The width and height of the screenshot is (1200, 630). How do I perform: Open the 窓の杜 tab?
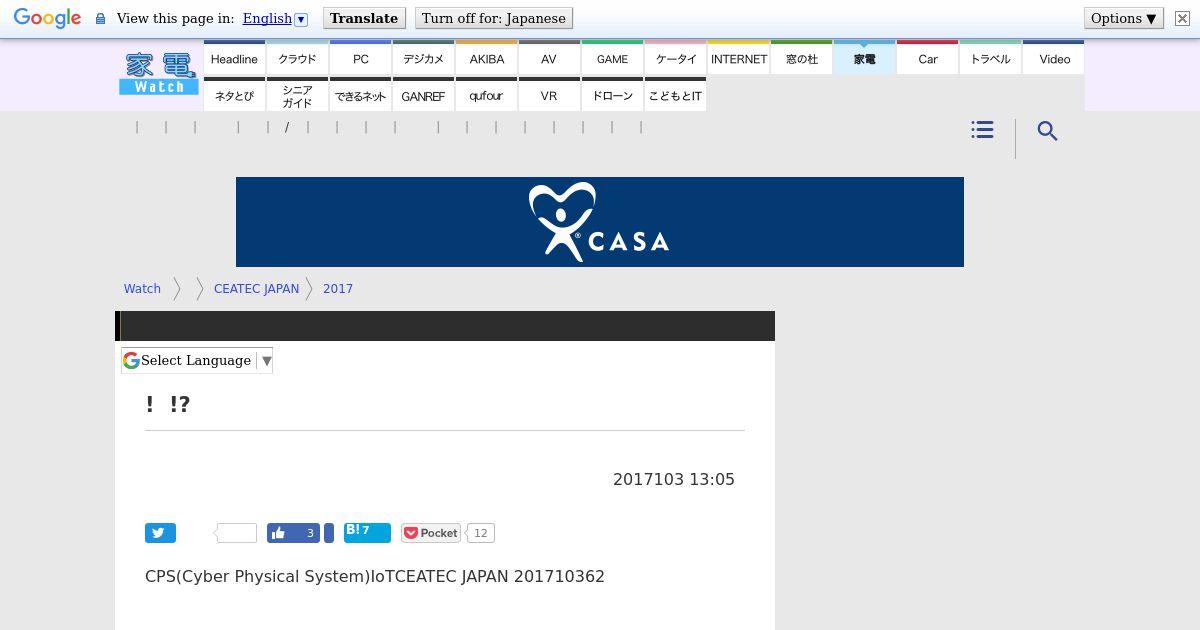[801, 58]
